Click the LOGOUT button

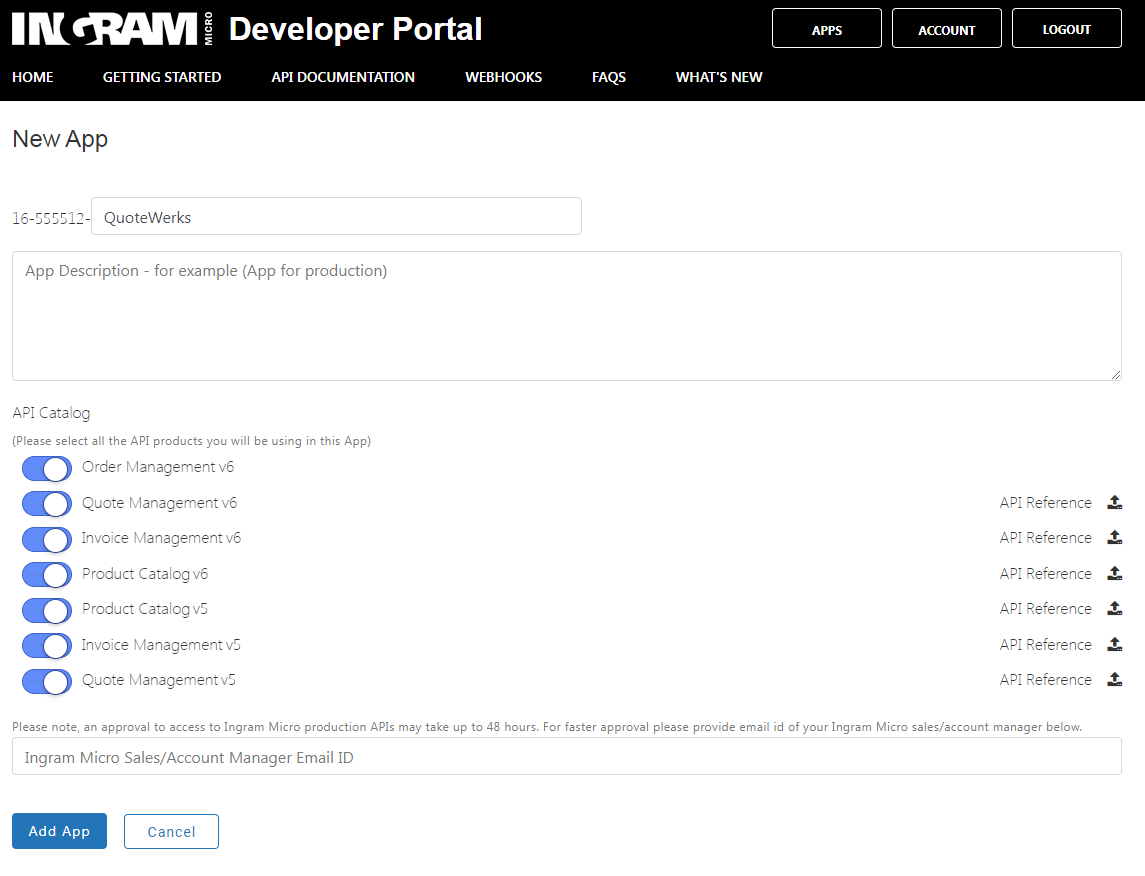pos(1067,28)
